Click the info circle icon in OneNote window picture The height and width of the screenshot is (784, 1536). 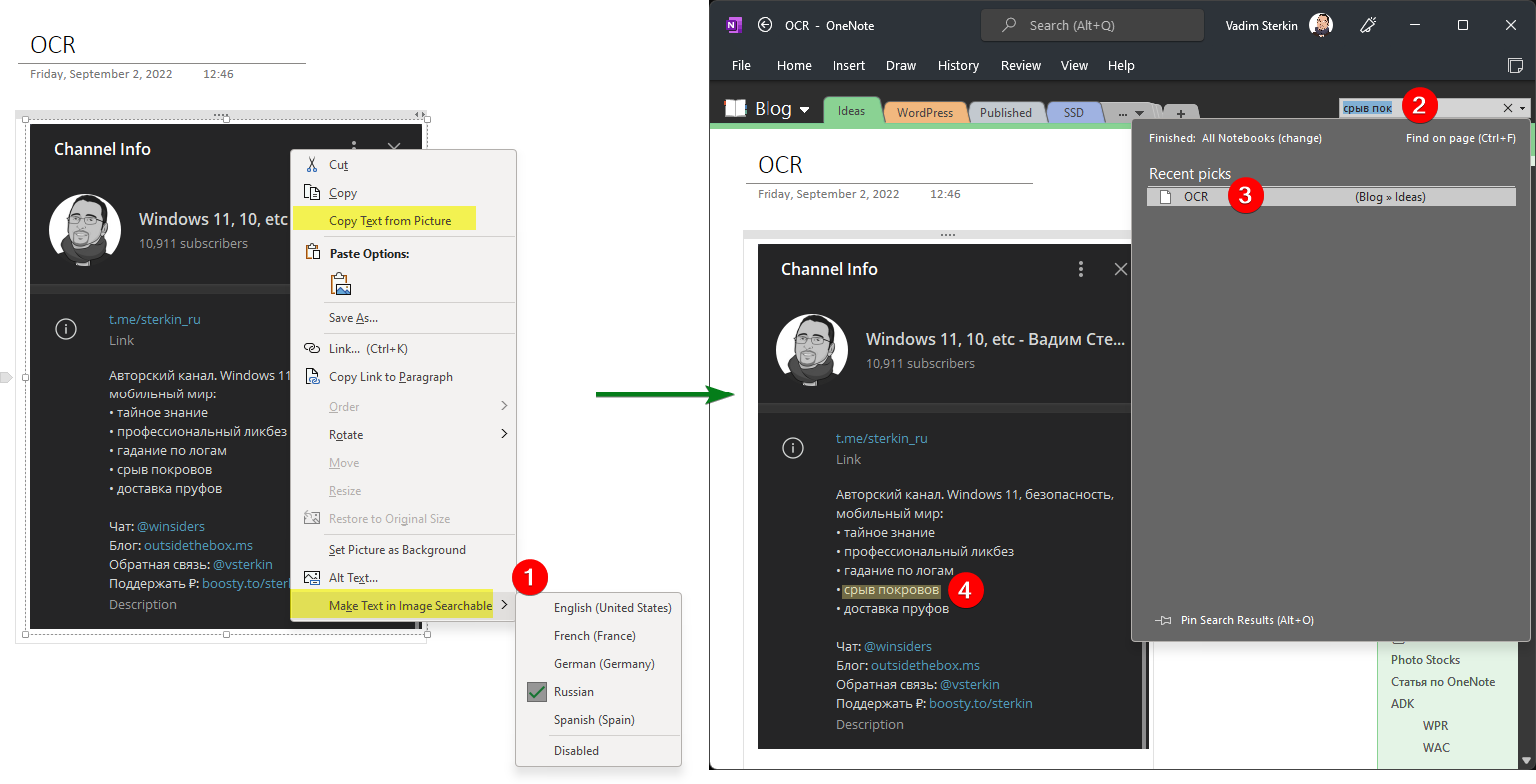(793, 448)
